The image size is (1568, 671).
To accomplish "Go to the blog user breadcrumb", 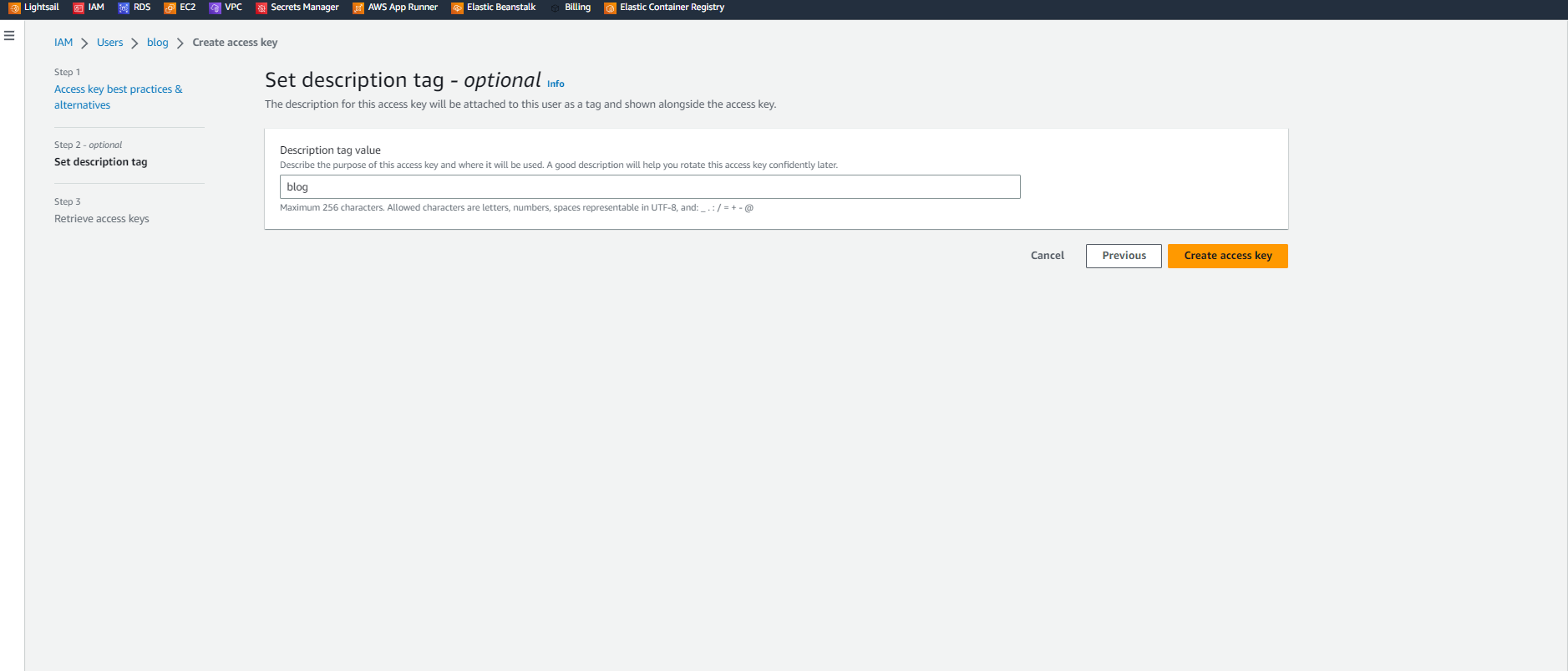I will coord(157,43).
